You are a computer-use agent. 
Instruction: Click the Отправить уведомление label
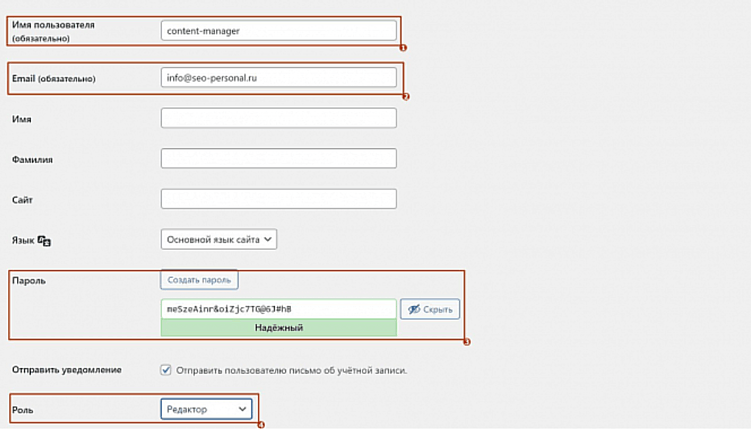click(x=66, y=370)
